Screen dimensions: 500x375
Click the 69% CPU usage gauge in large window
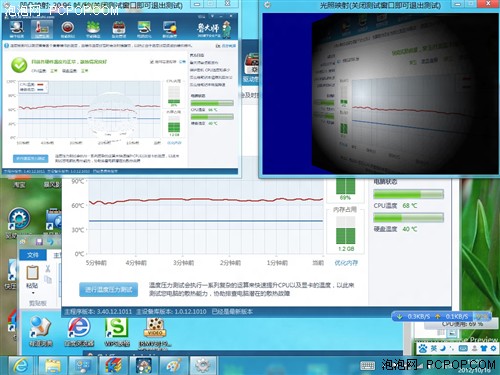345,187
